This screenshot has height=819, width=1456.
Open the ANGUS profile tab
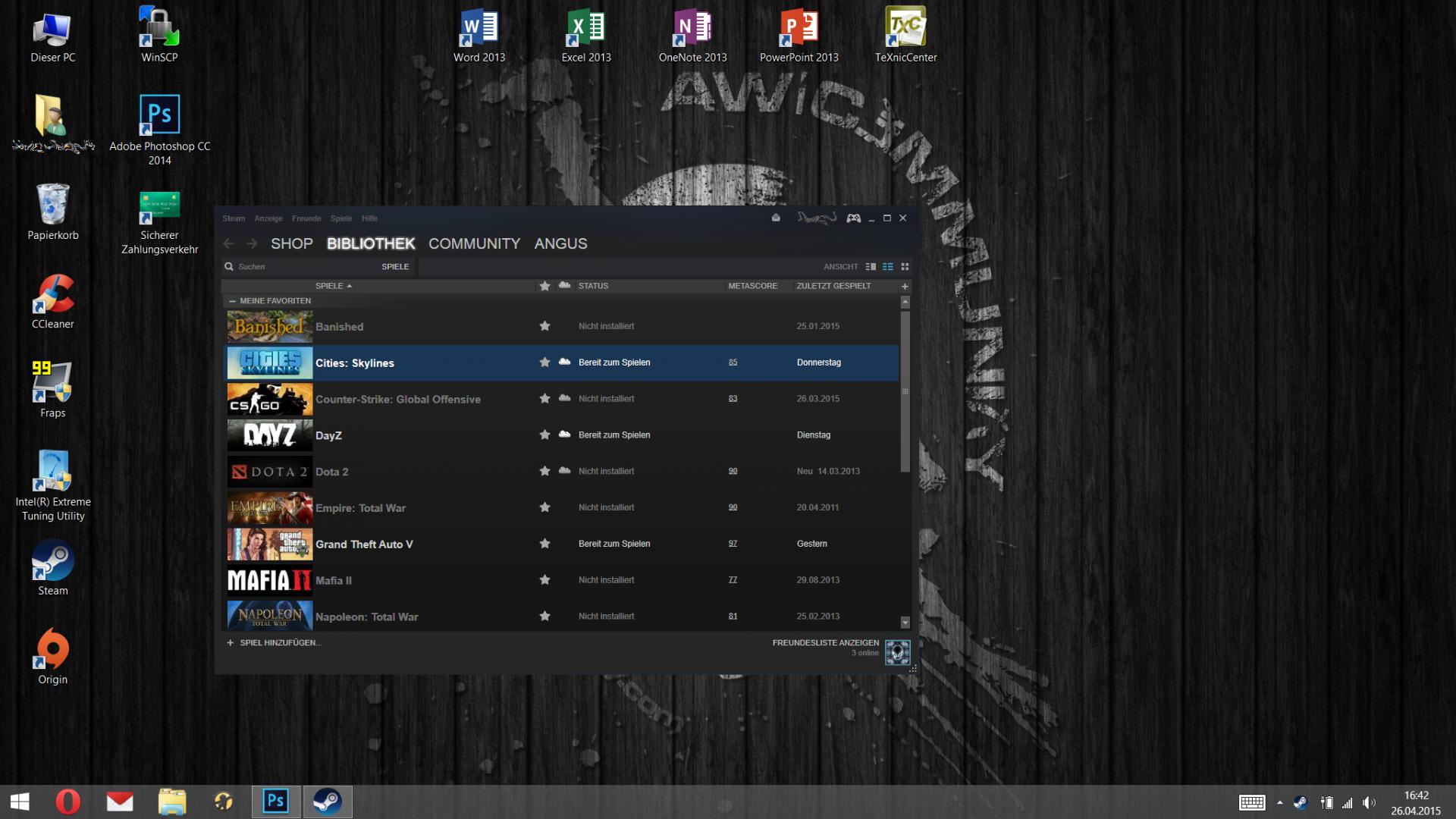coord(560,243)
